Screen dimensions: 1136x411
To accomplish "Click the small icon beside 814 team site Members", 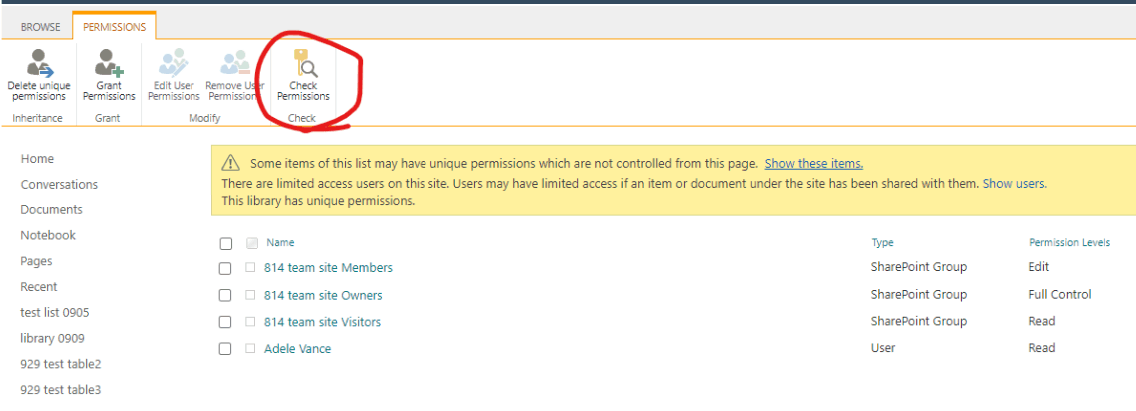I will click(x=250, y=268).
